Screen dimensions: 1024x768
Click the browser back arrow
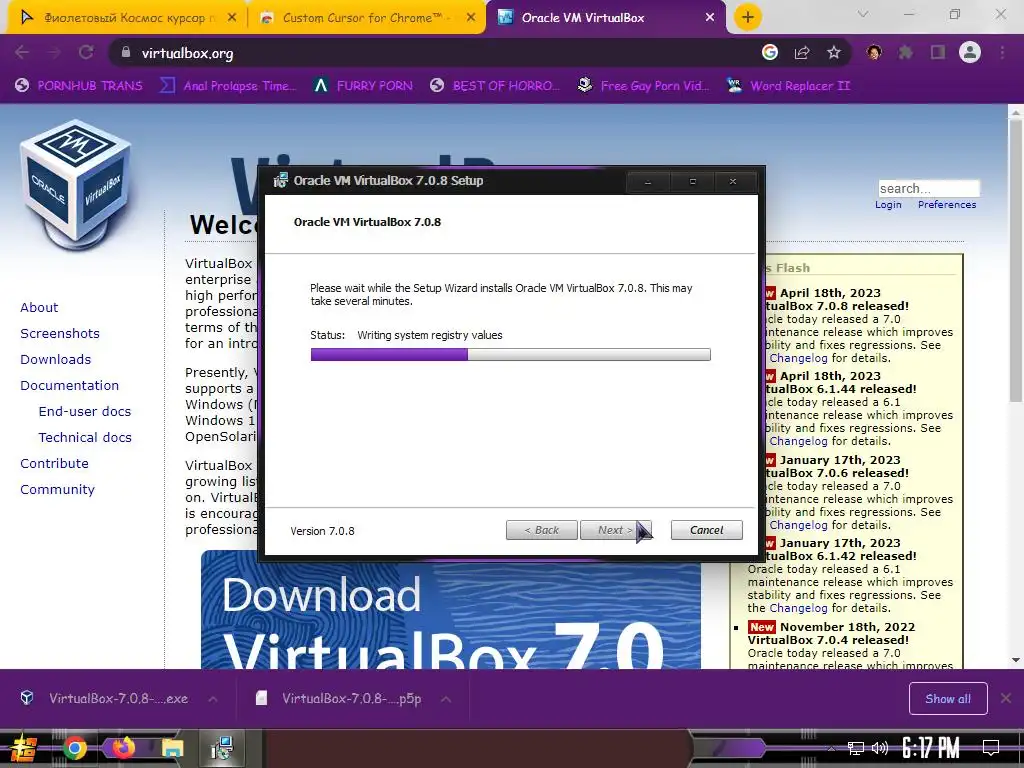coord(22,53)
